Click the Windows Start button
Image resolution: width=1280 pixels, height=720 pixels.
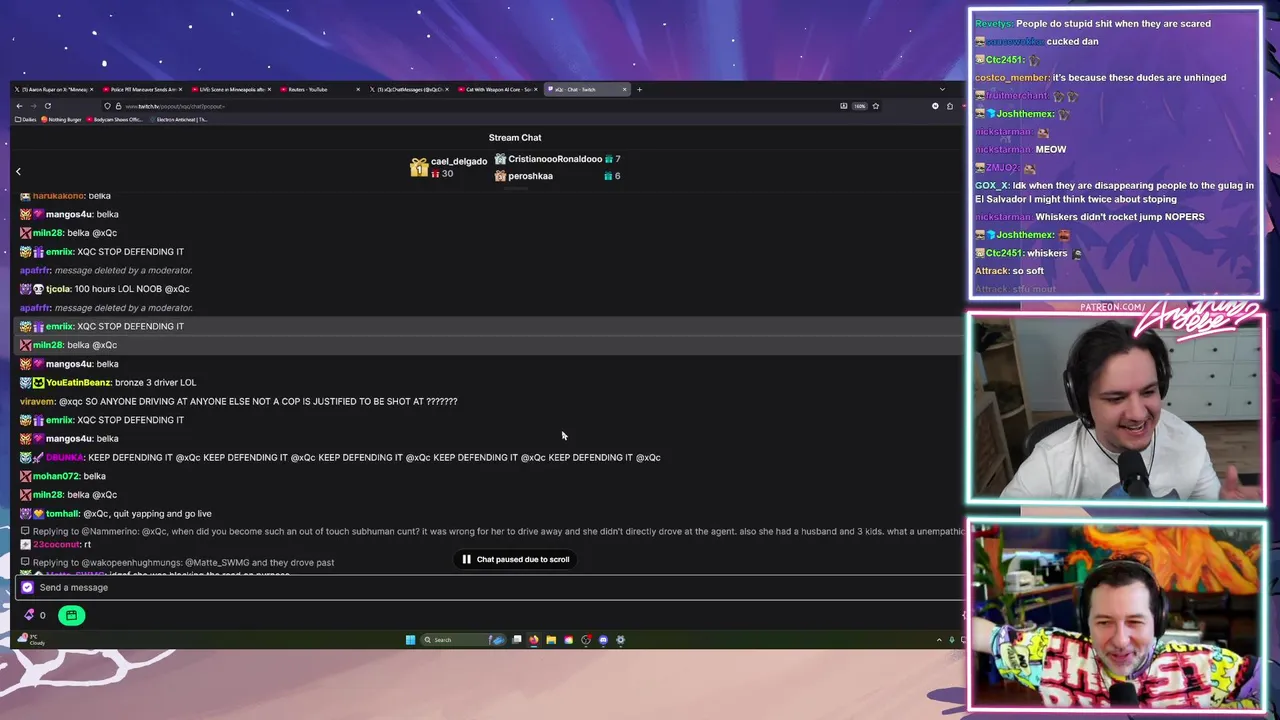pos(410,640)
